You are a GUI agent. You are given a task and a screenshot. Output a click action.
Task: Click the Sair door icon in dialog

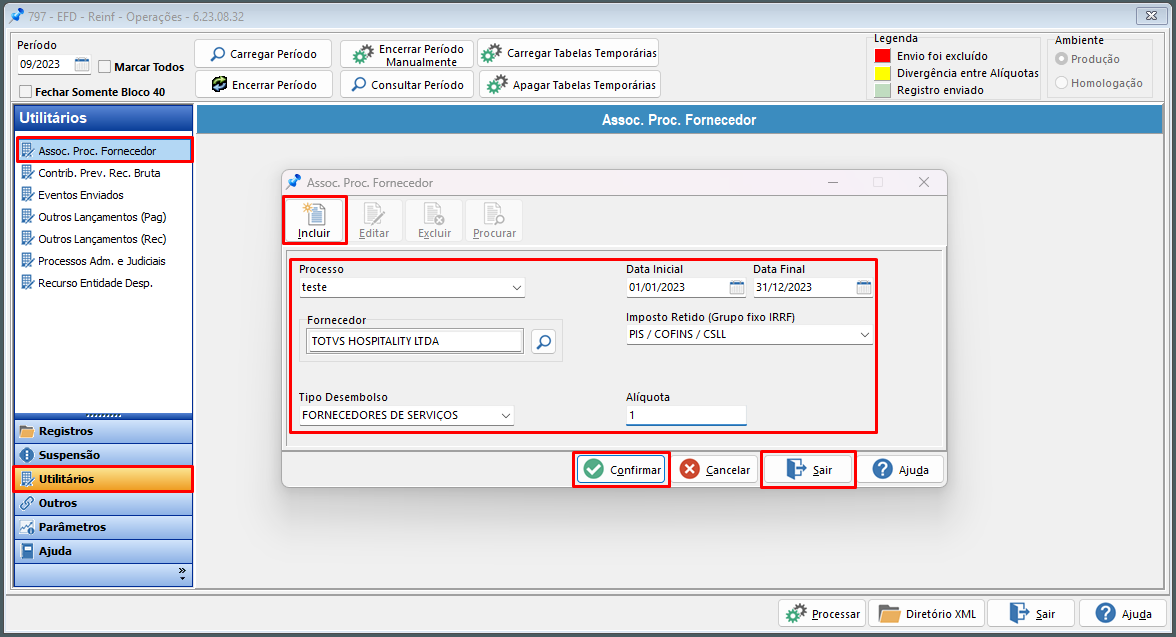pyautogui.click(x=796, y=470)
